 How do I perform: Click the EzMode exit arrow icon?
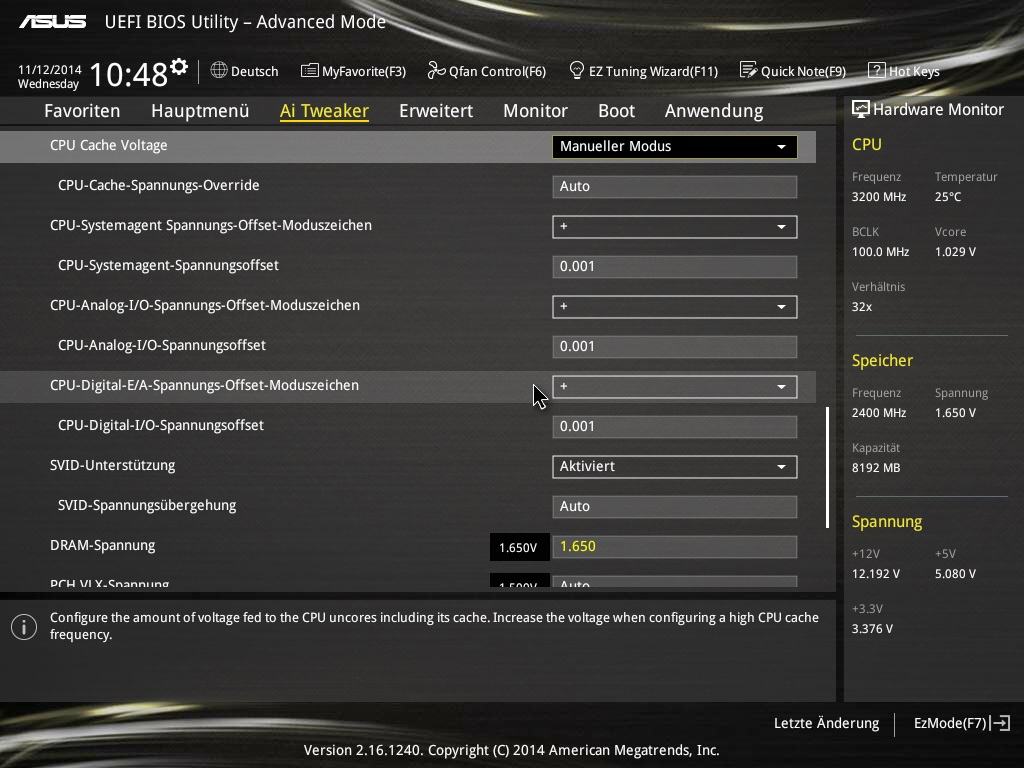1000,723
